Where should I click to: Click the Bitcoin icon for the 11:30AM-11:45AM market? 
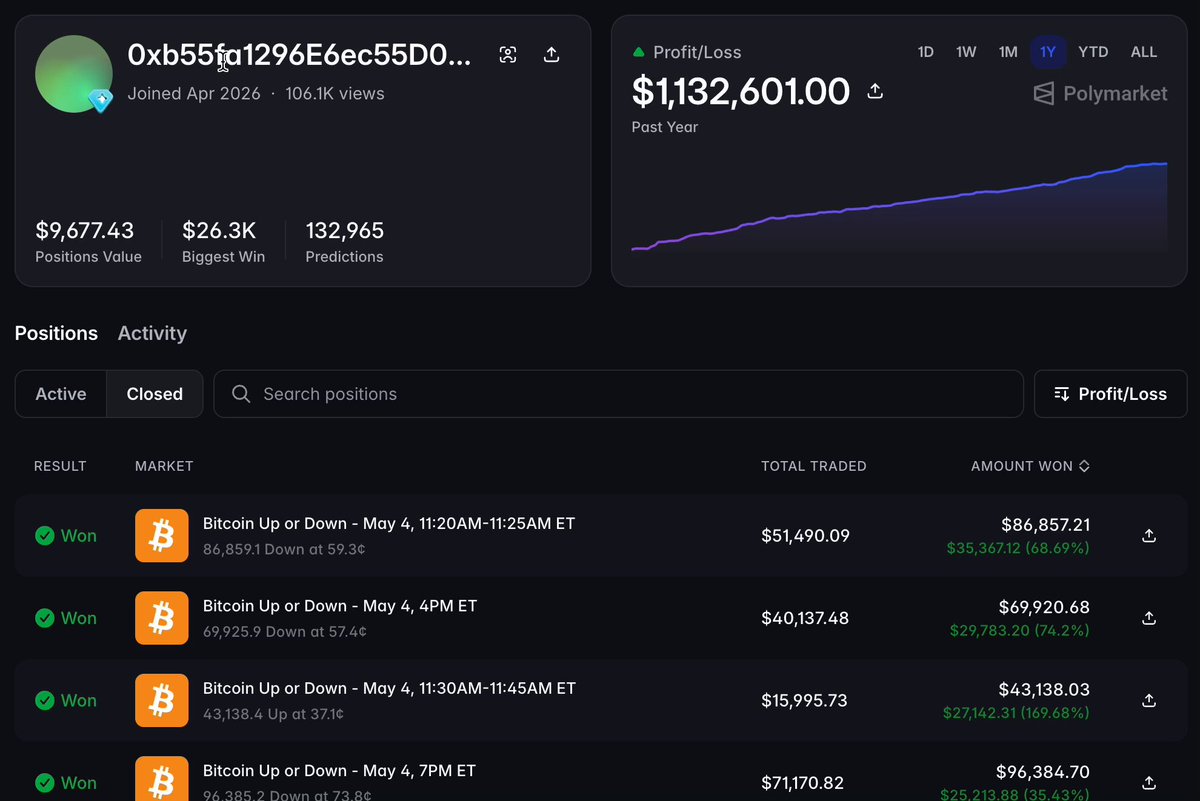[161, 700]
